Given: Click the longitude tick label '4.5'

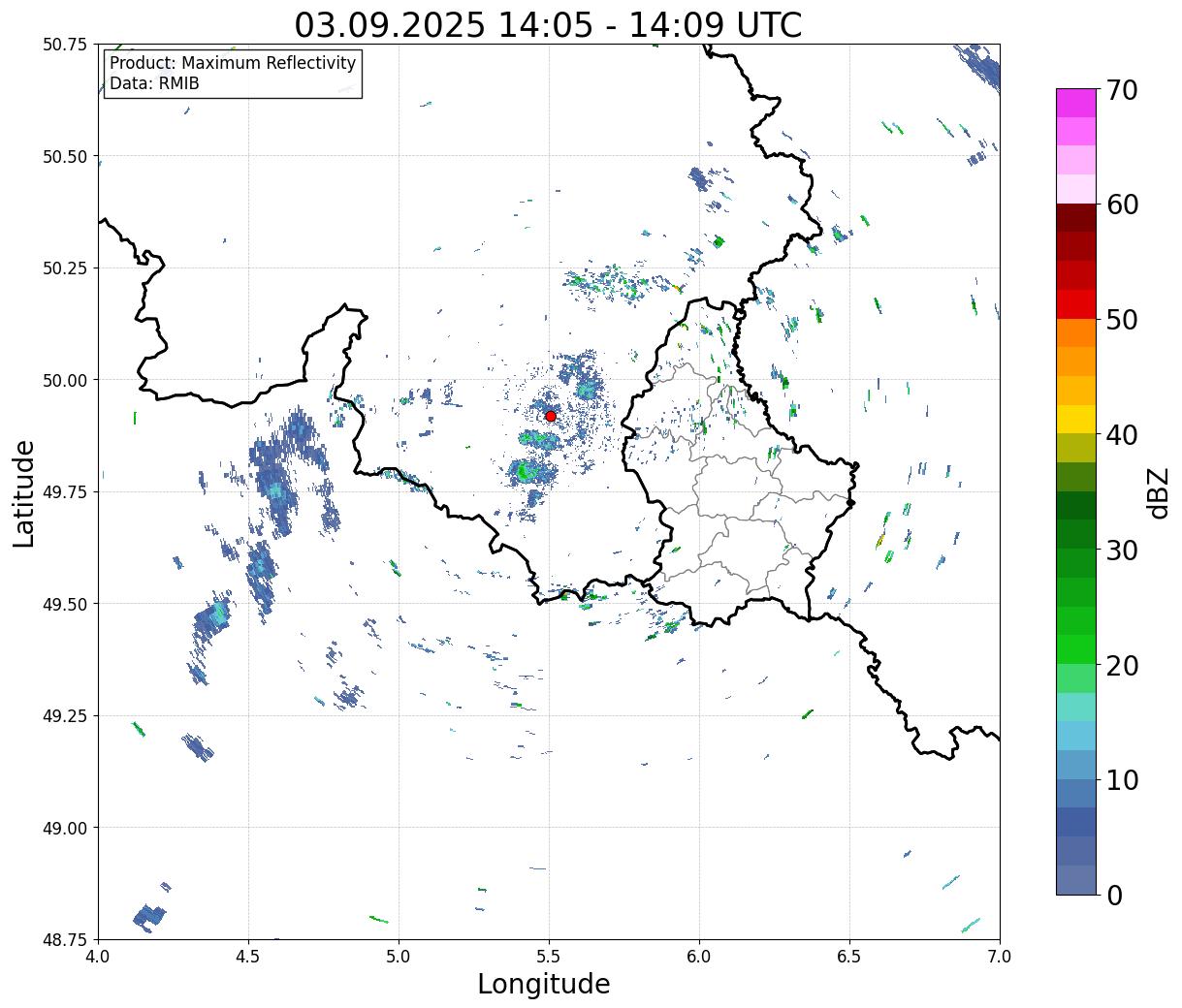Looking at the screenshot, I should [x=248, y=956].
